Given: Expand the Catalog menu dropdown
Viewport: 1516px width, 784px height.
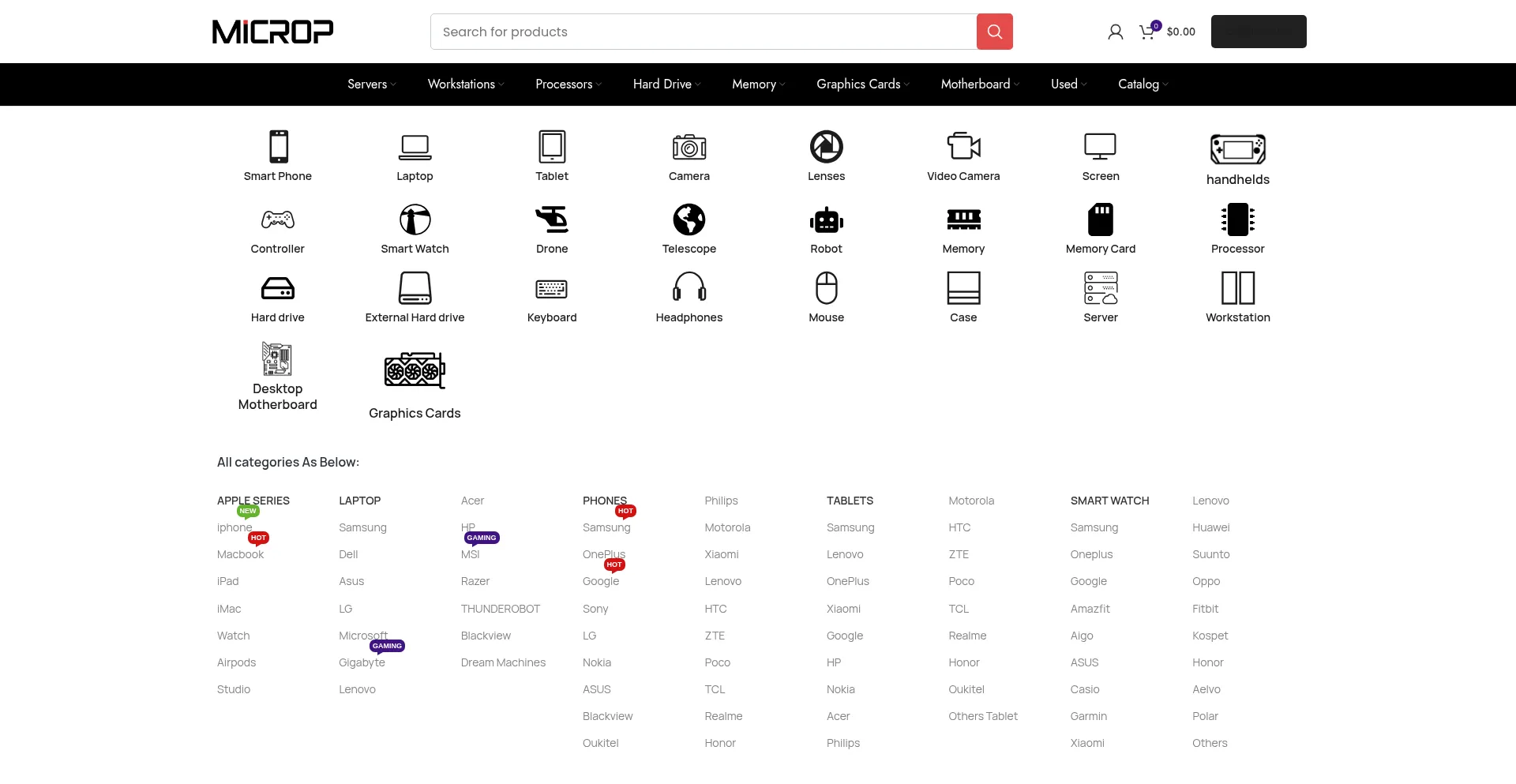Looking at the screenshot, I should tap(1143, 84).
